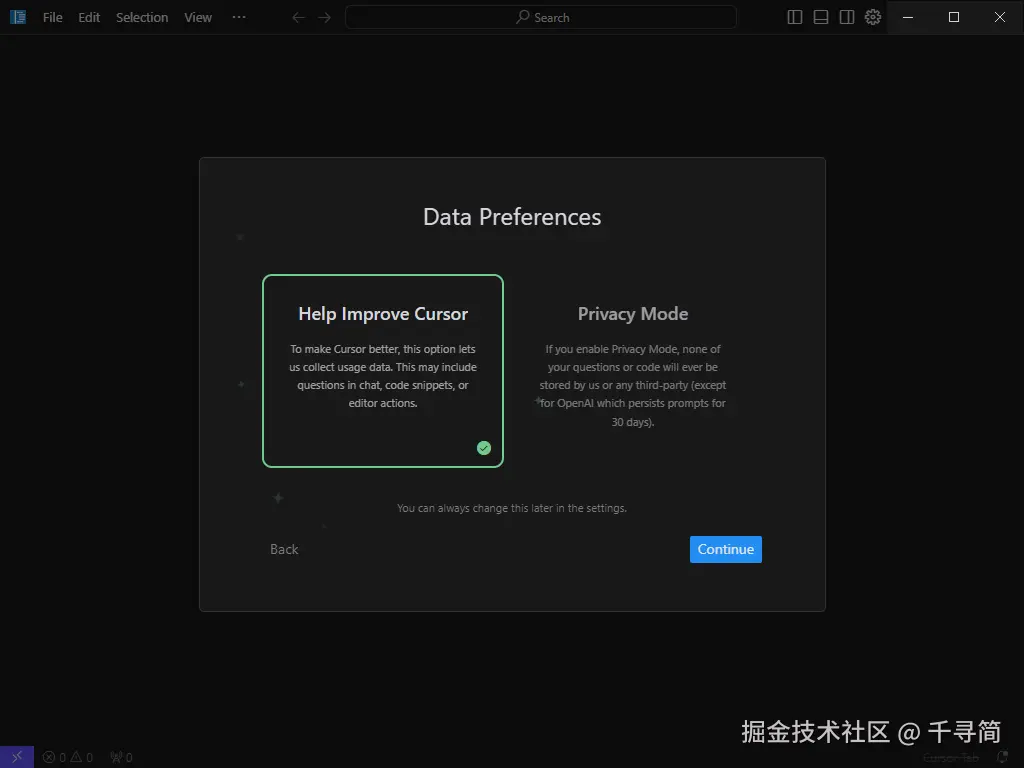Maximize the Cursor window
Image resolution: width=1024 pixels, height=768 pixels.
[x=954, y=18]
